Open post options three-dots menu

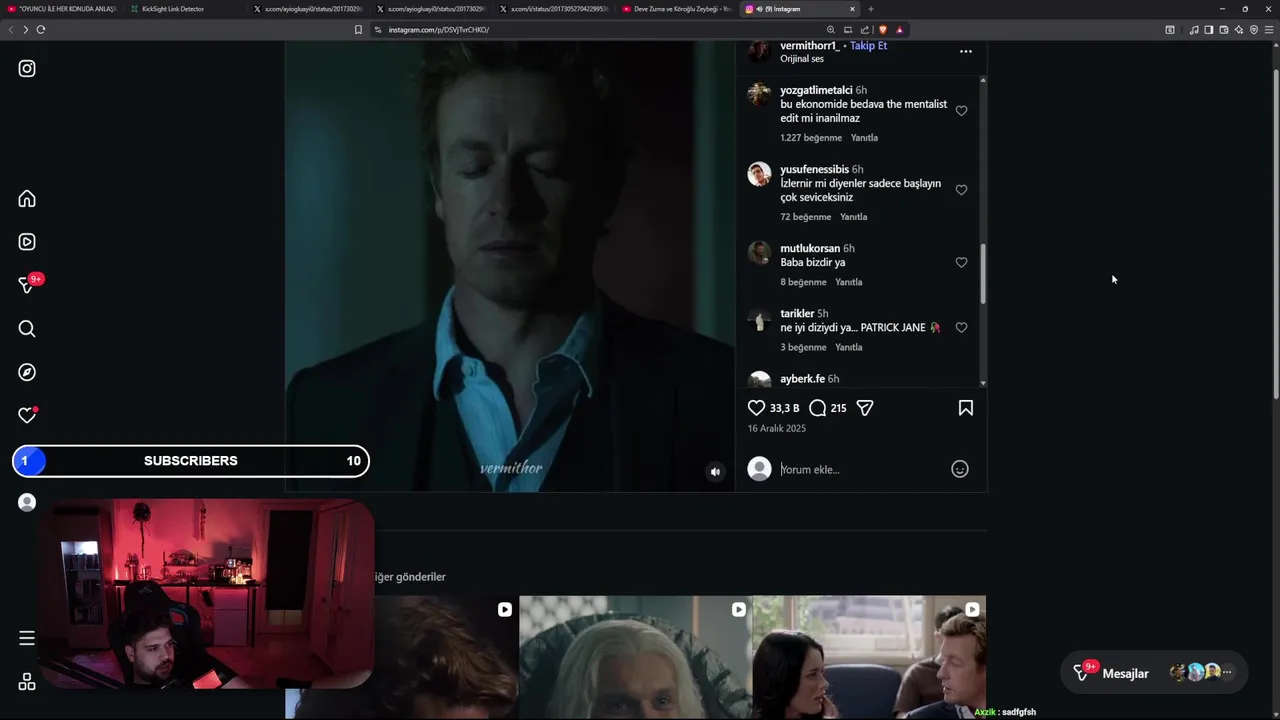tap(966, 51)
